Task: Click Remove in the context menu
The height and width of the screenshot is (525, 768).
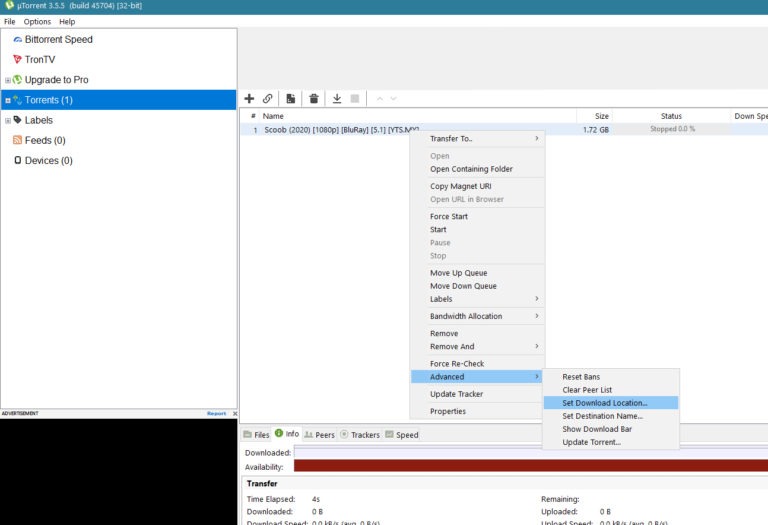Action: pos(478,334)
